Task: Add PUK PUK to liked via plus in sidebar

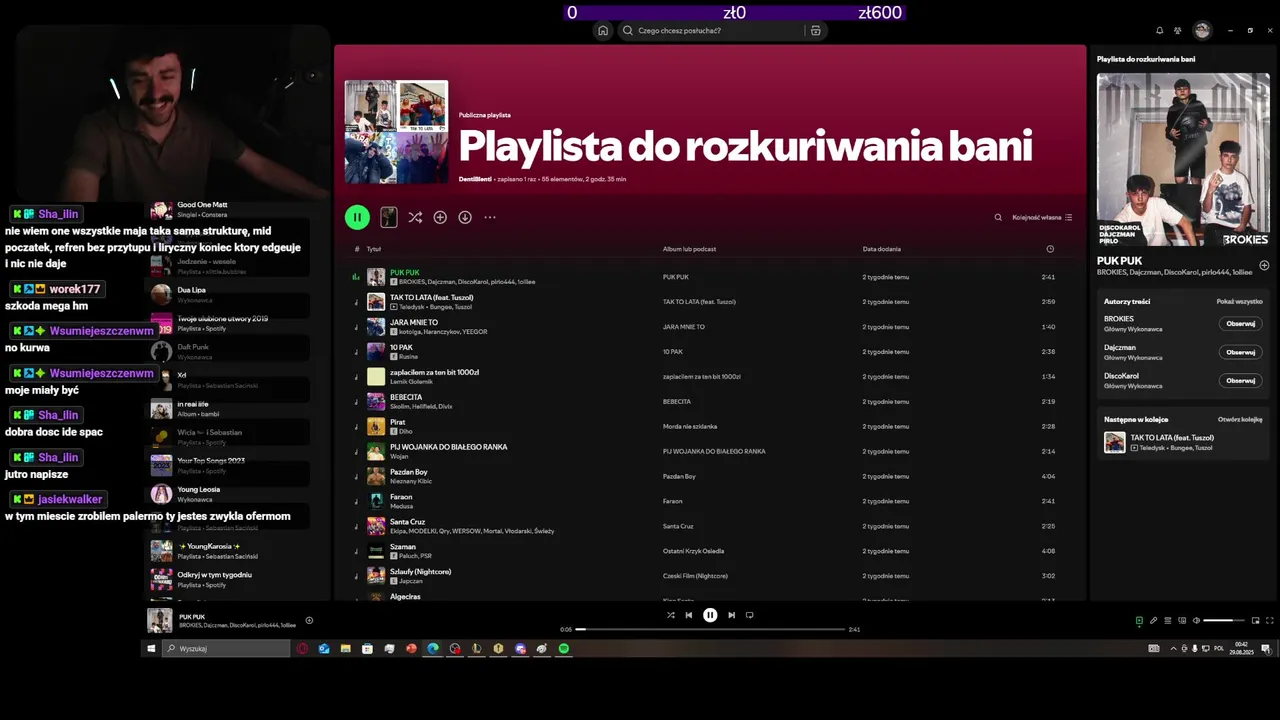Action: click(x=1264, y=265)
